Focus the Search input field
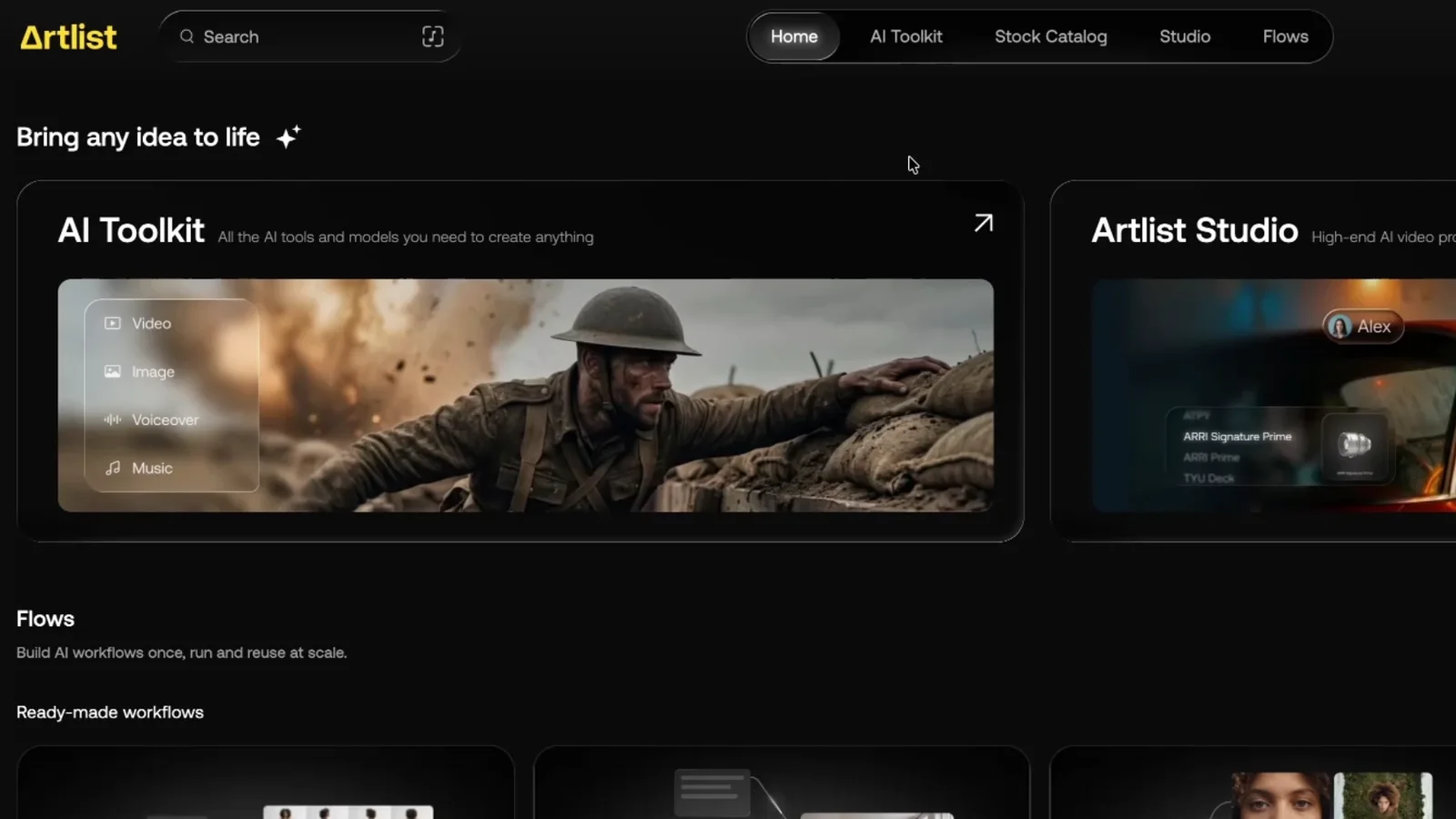 [x=309, y=36]
